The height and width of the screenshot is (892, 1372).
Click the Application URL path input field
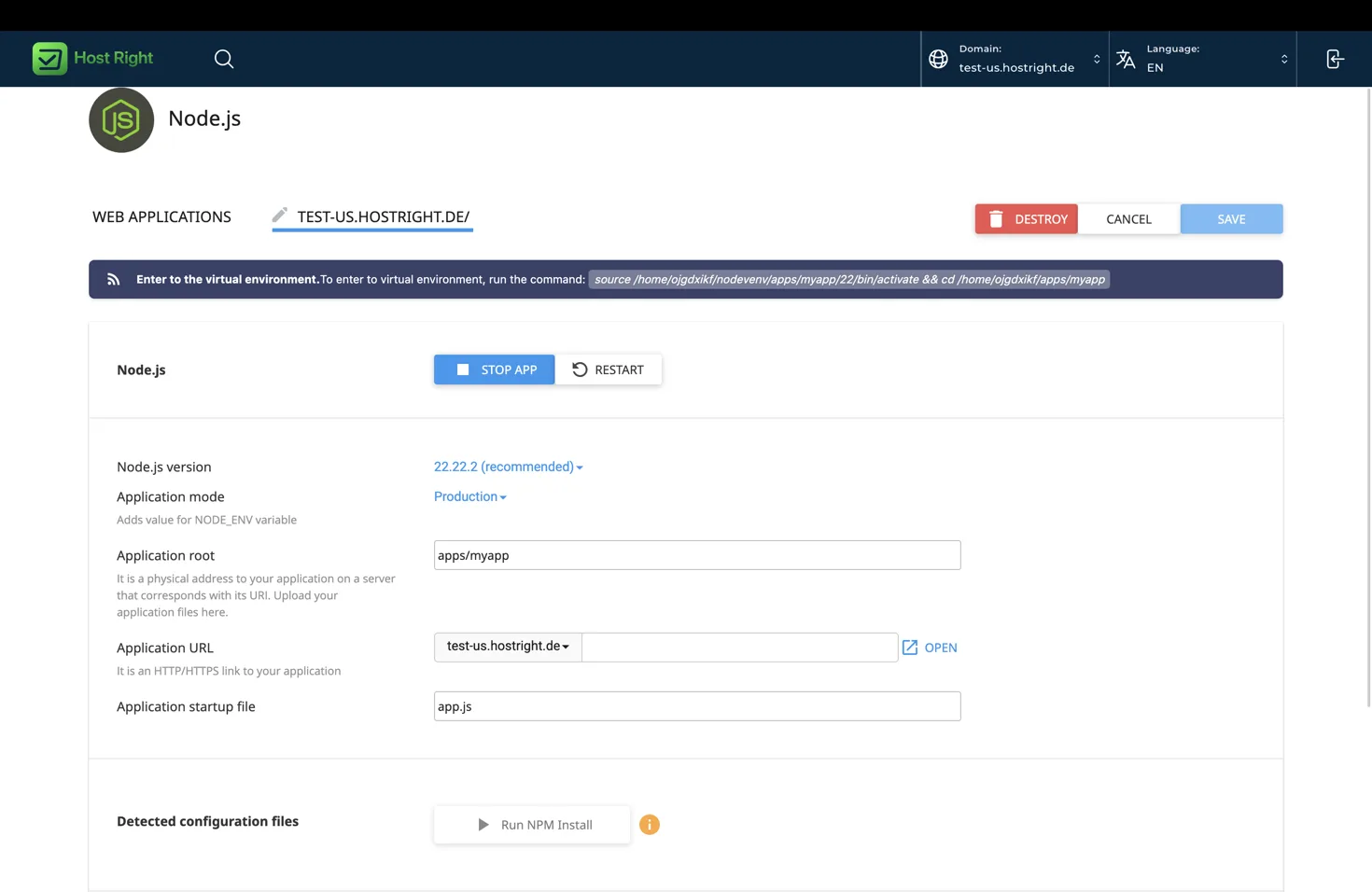pyautogui.click(x=740, y=648)
